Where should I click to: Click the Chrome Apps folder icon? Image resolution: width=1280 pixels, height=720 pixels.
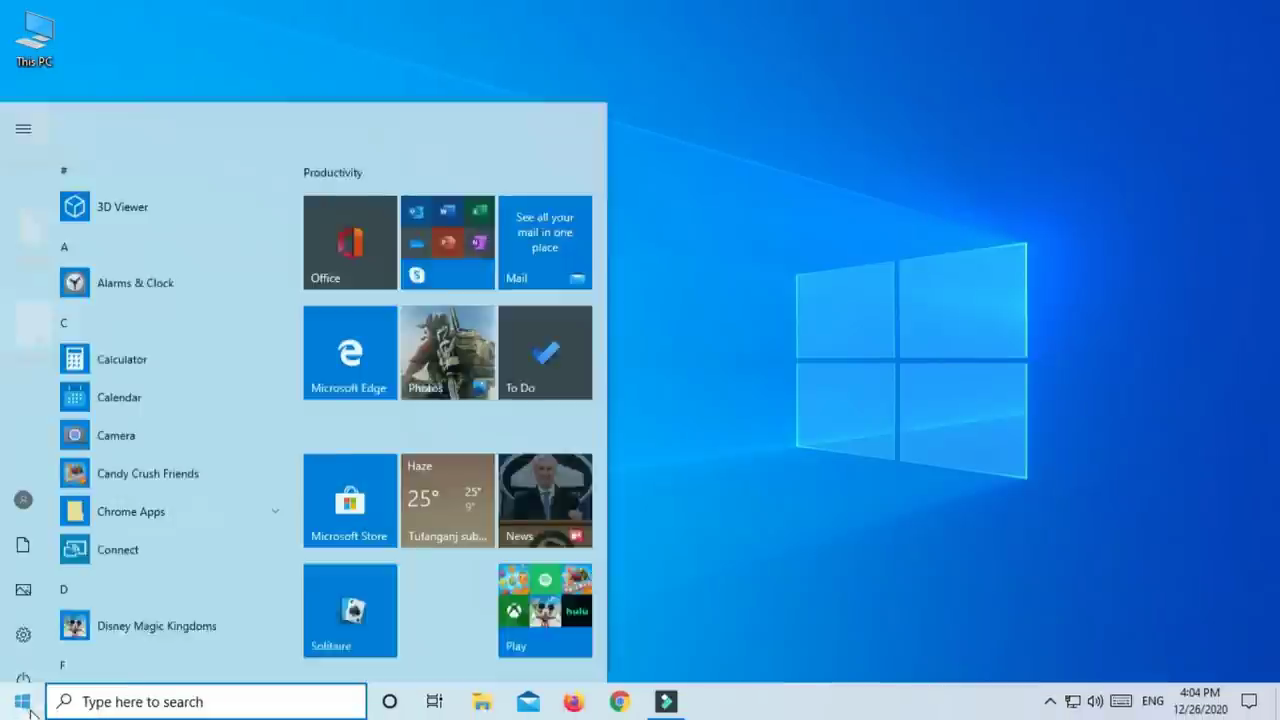point(75,511)
